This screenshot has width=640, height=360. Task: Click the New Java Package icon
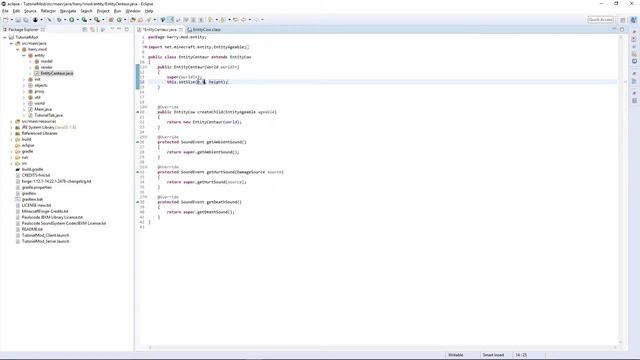(x=111, y=20)
